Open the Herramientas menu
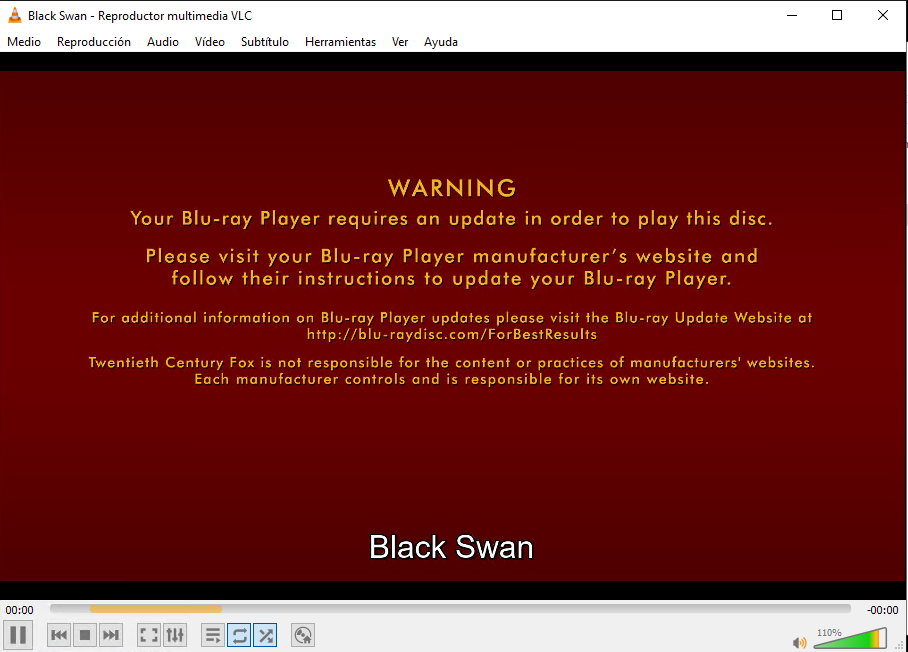Image resolution: width=908 pixels, height=652 pixels. pos(340,42)
